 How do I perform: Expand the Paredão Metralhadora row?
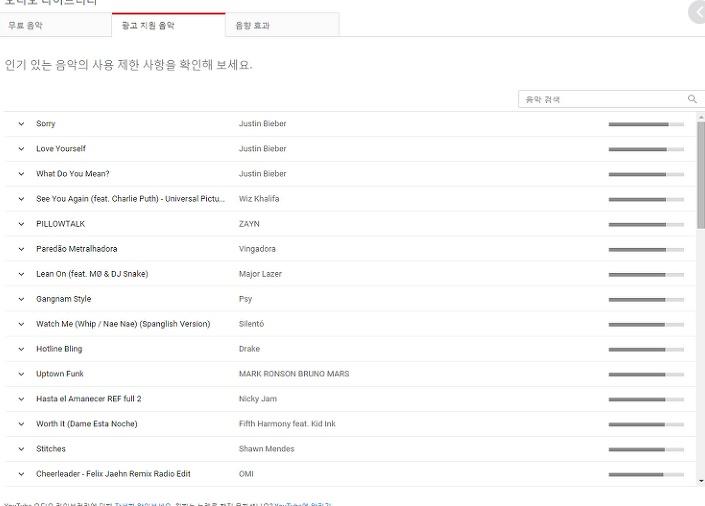coord(21,249)
